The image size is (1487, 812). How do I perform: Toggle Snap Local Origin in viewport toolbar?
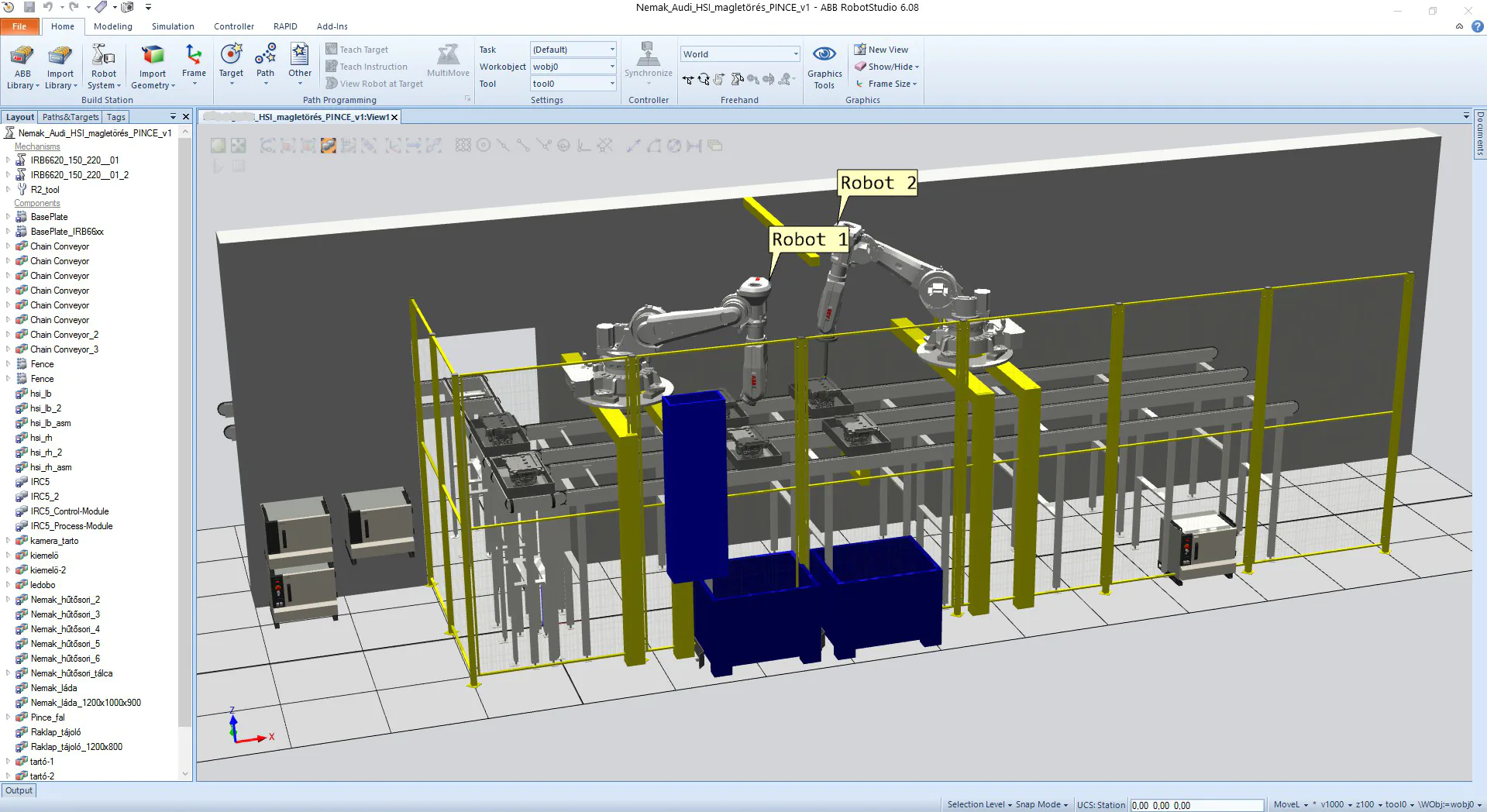coord(584,146)
